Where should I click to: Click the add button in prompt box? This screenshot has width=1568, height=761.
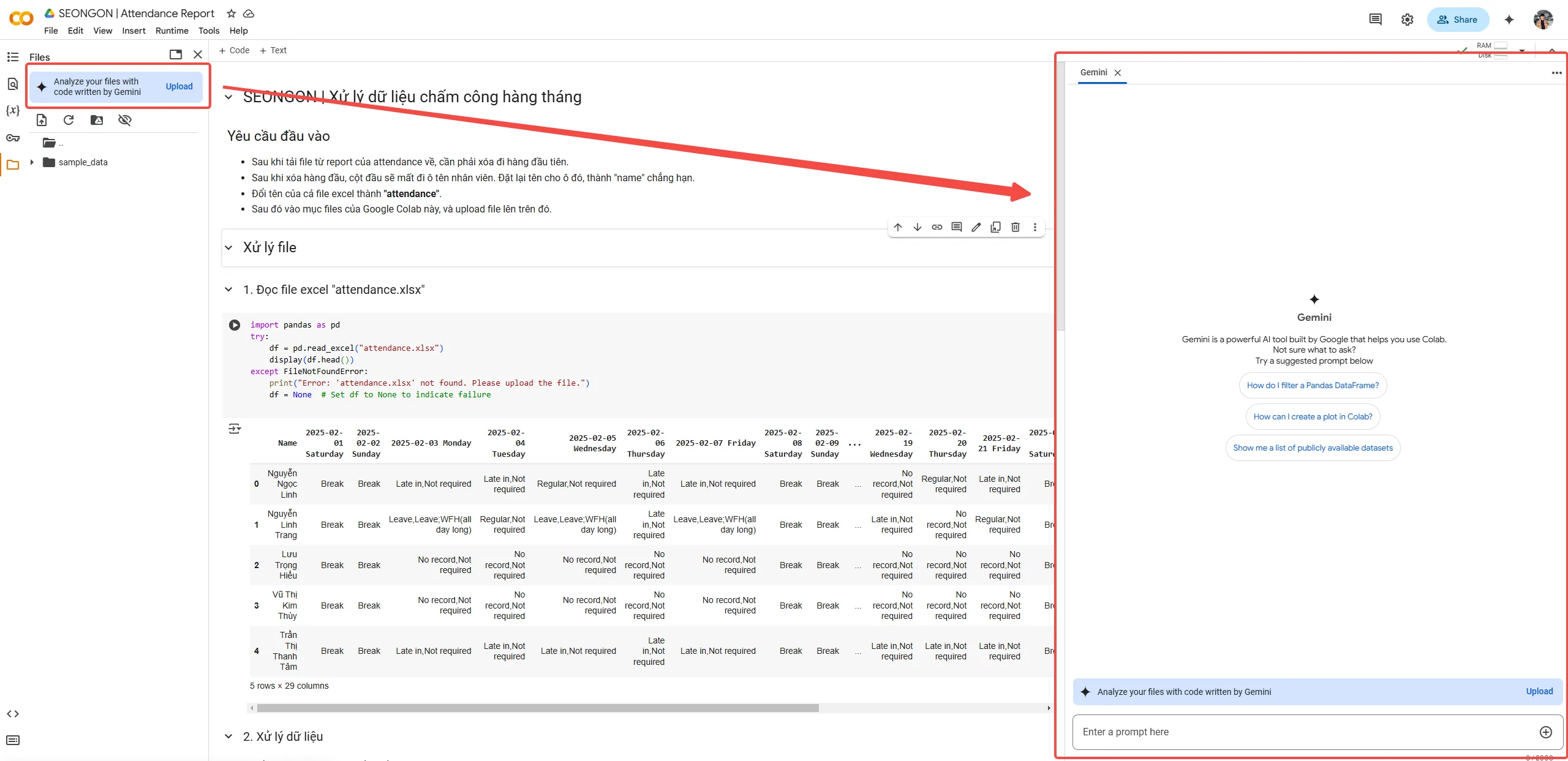click(1546, 732)
